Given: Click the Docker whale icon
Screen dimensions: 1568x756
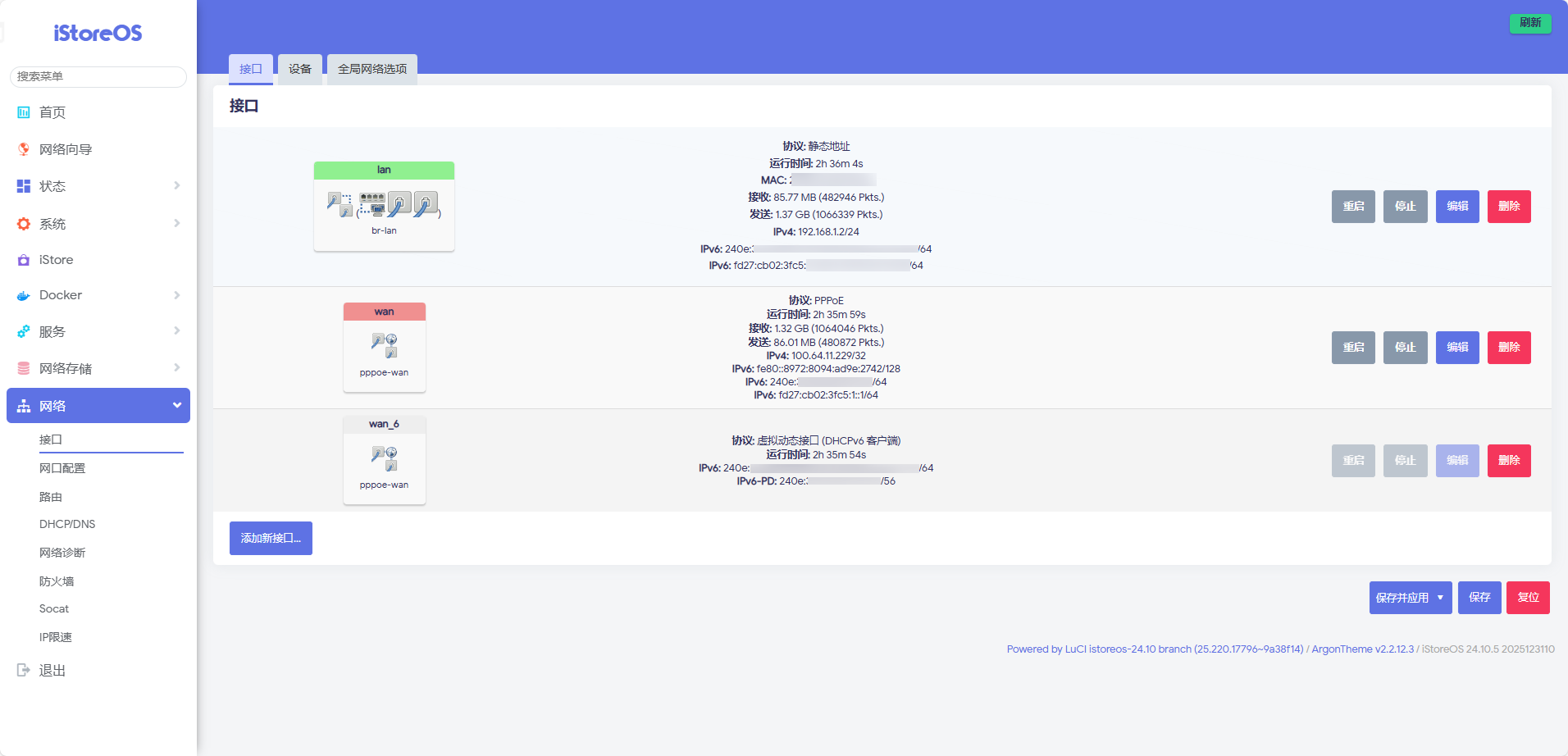Looking at the screenshot, I should pyautogui.click(x=24, y=296).
